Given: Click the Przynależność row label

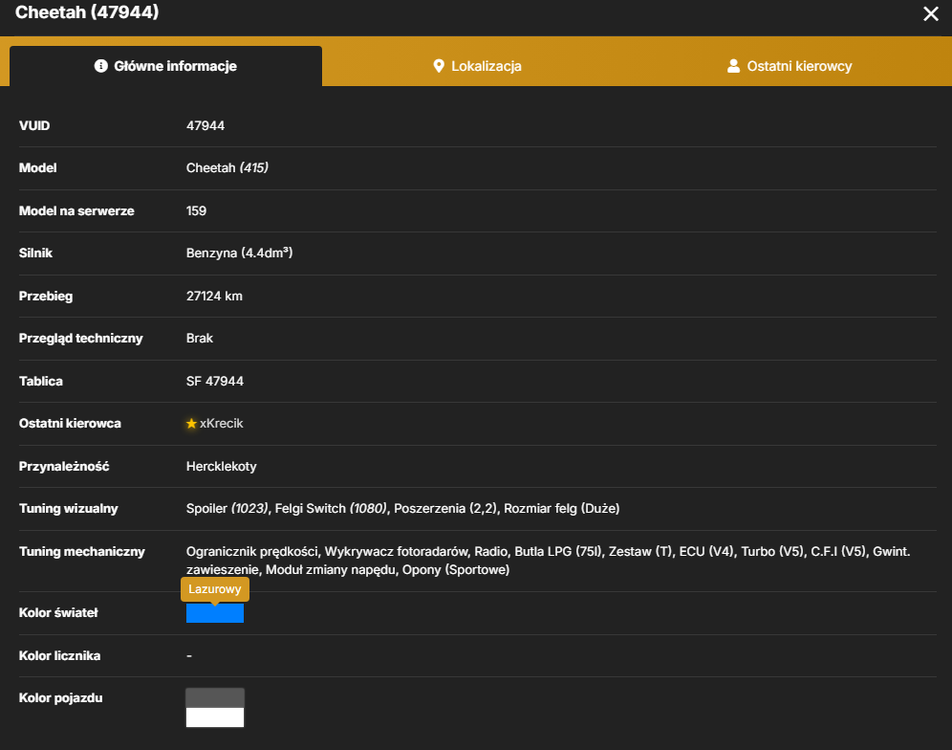Looking at the screenshot, I should point(64,466).
